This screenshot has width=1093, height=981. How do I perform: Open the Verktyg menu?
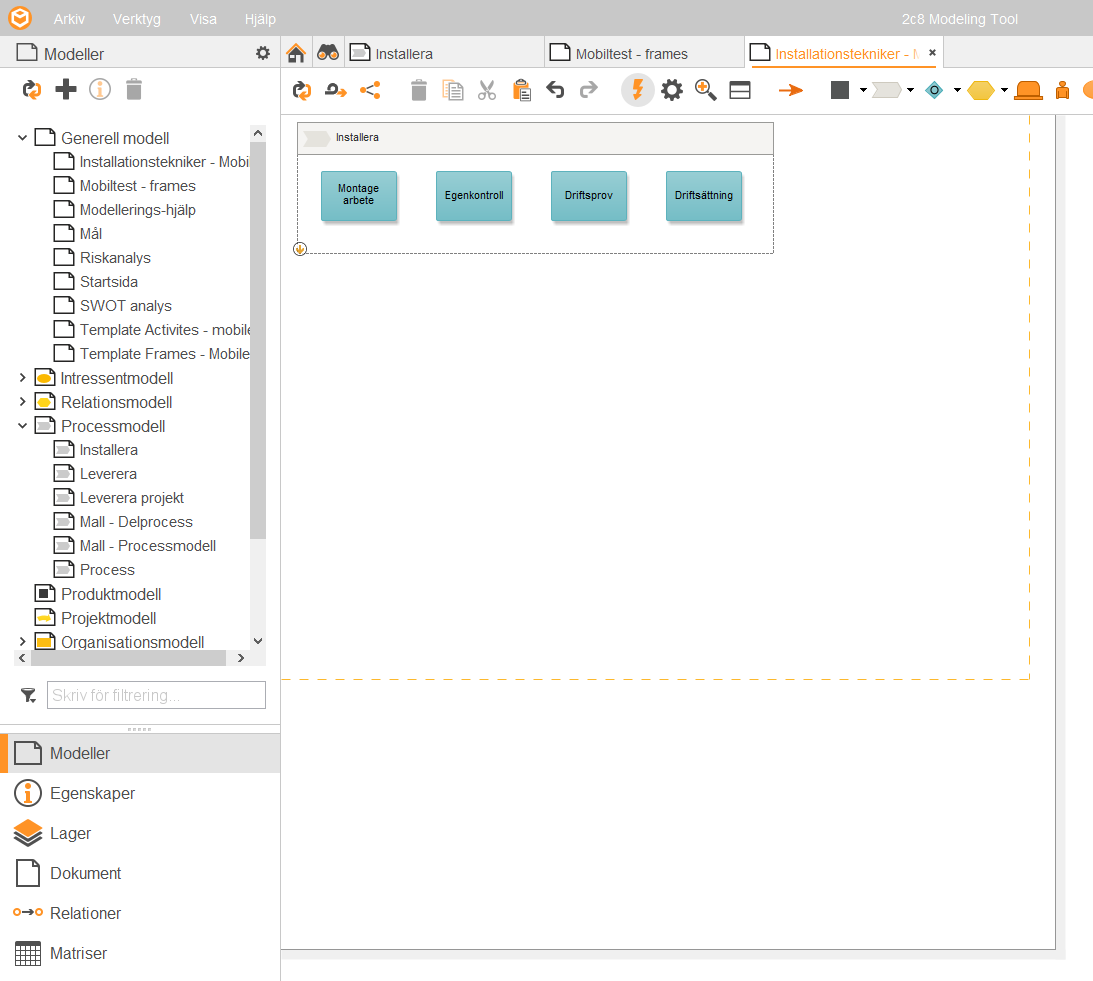(x=136, y=19)
